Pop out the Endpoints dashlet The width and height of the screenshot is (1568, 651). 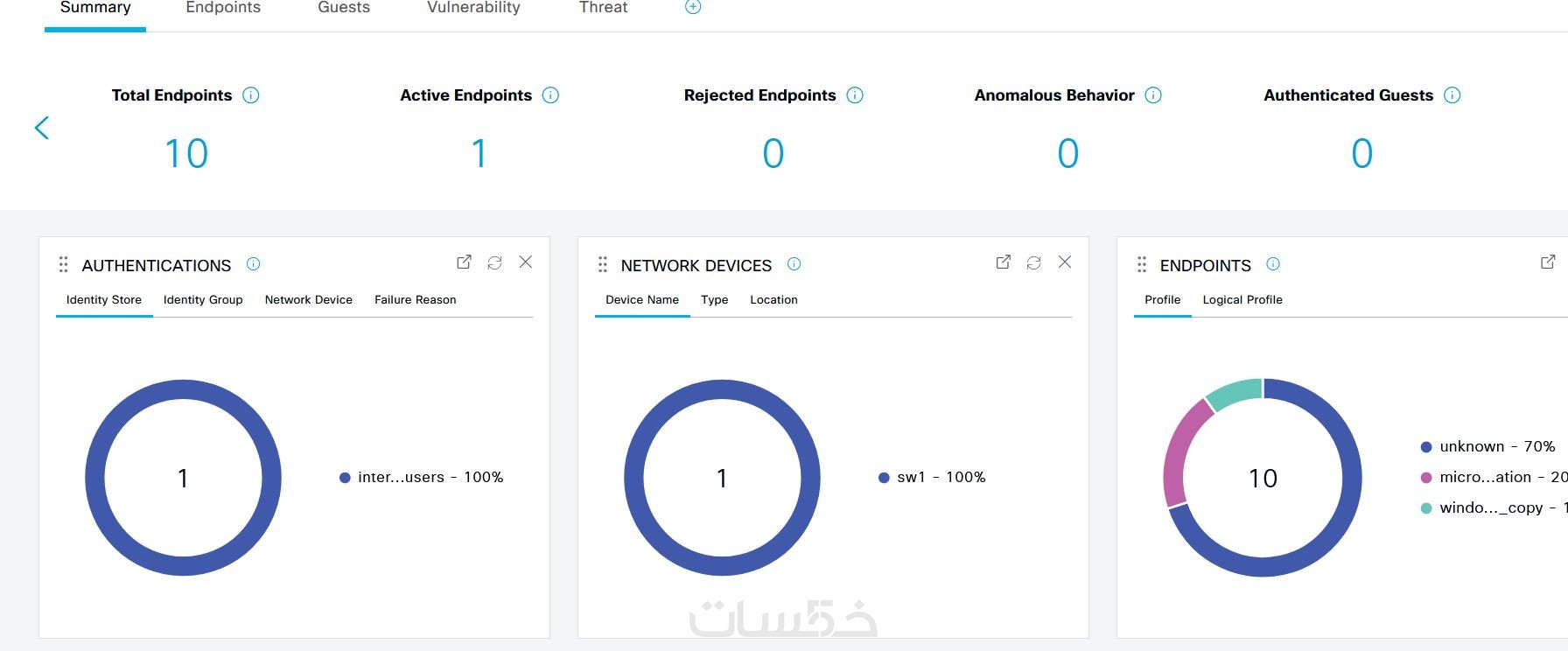(x=1548, y=262)
